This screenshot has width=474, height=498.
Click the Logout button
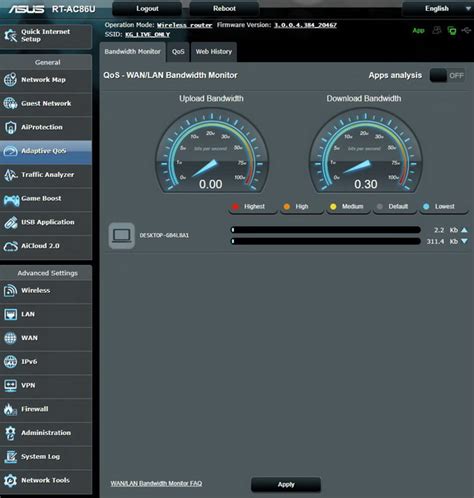click(x=147, y=9)
